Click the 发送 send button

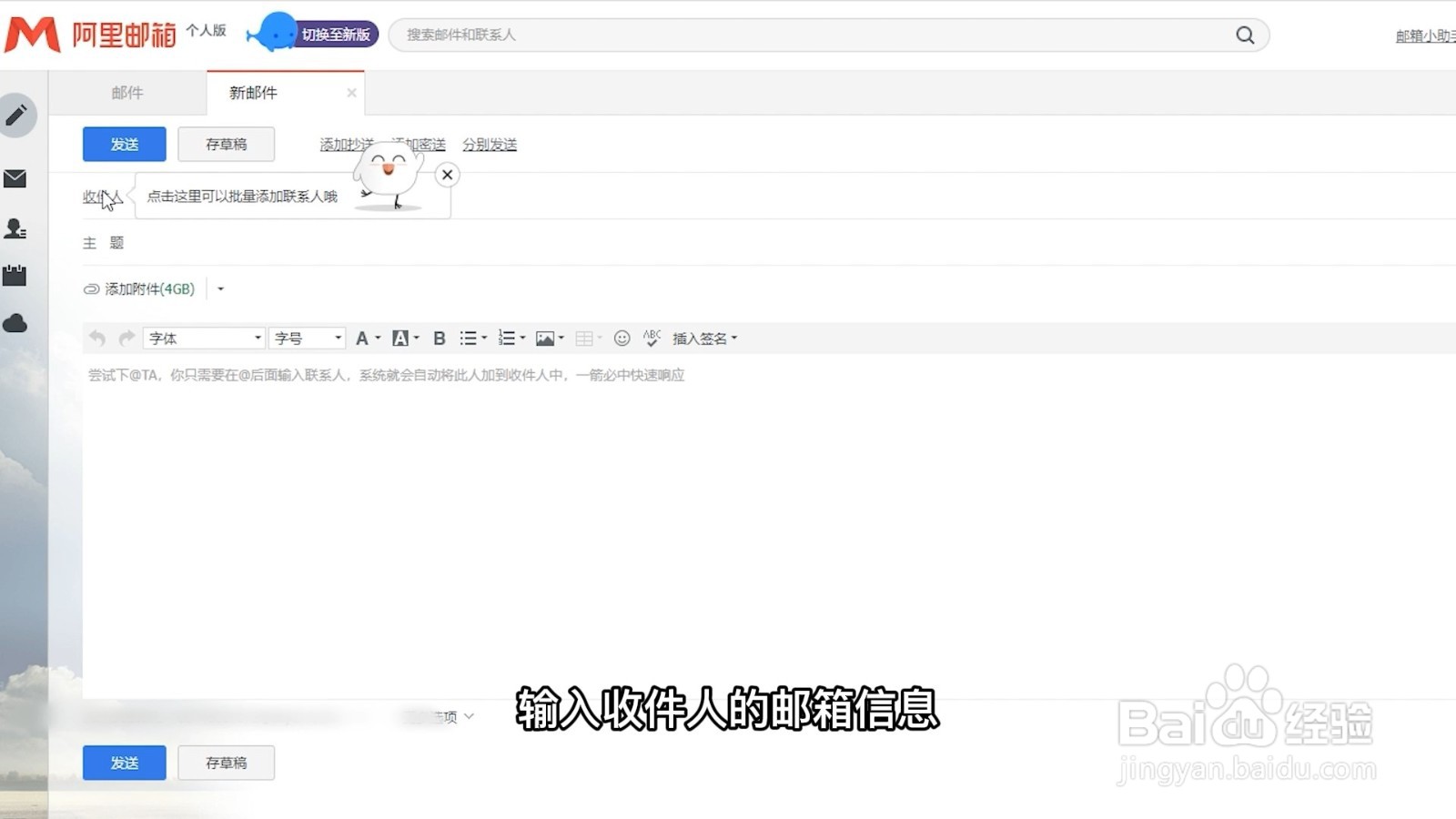coord(124,144)
